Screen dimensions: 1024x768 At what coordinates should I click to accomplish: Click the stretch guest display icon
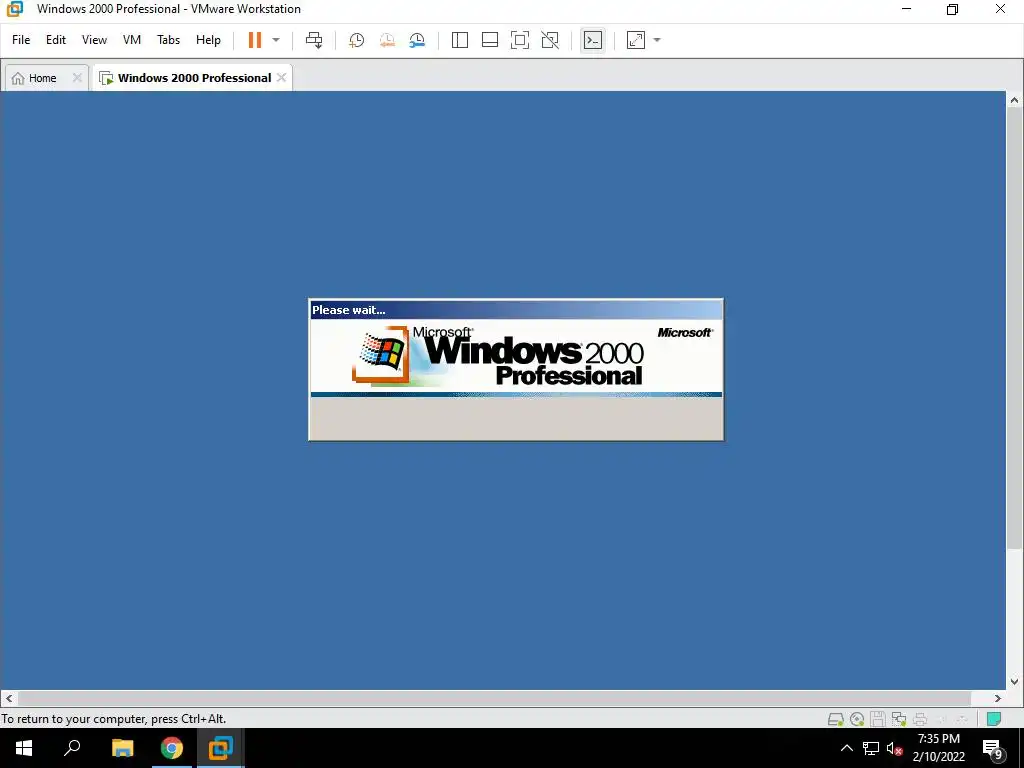click(635, 40)
